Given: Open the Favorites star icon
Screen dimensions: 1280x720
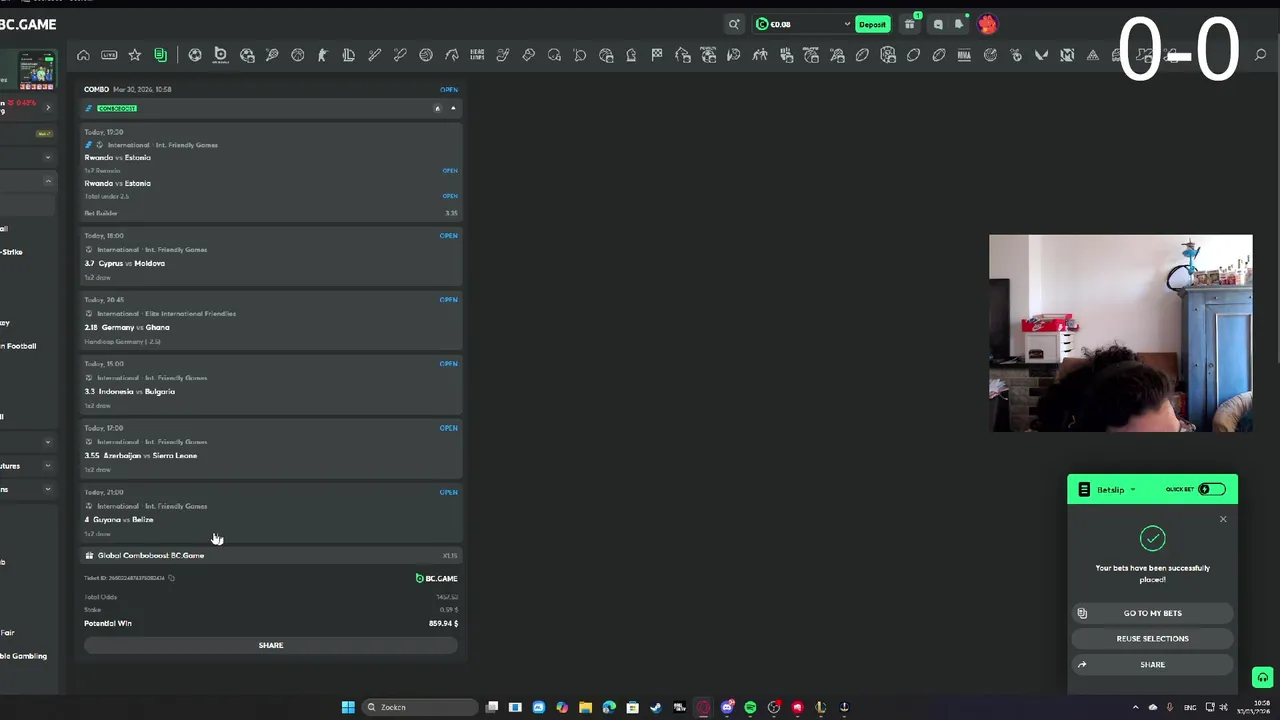Looking at the screenshot, I should [x=135, y=55].
